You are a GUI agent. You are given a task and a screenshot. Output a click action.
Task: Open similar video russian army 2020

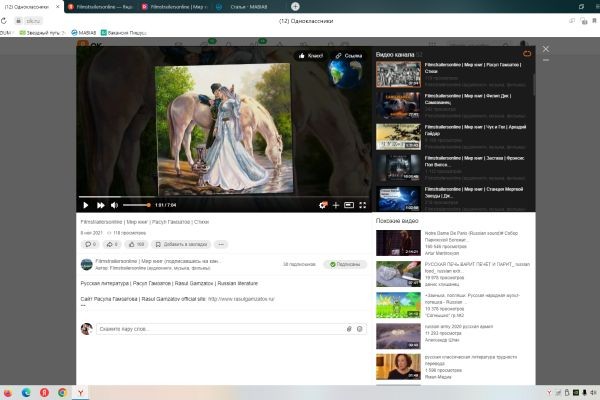click(453, 336)
